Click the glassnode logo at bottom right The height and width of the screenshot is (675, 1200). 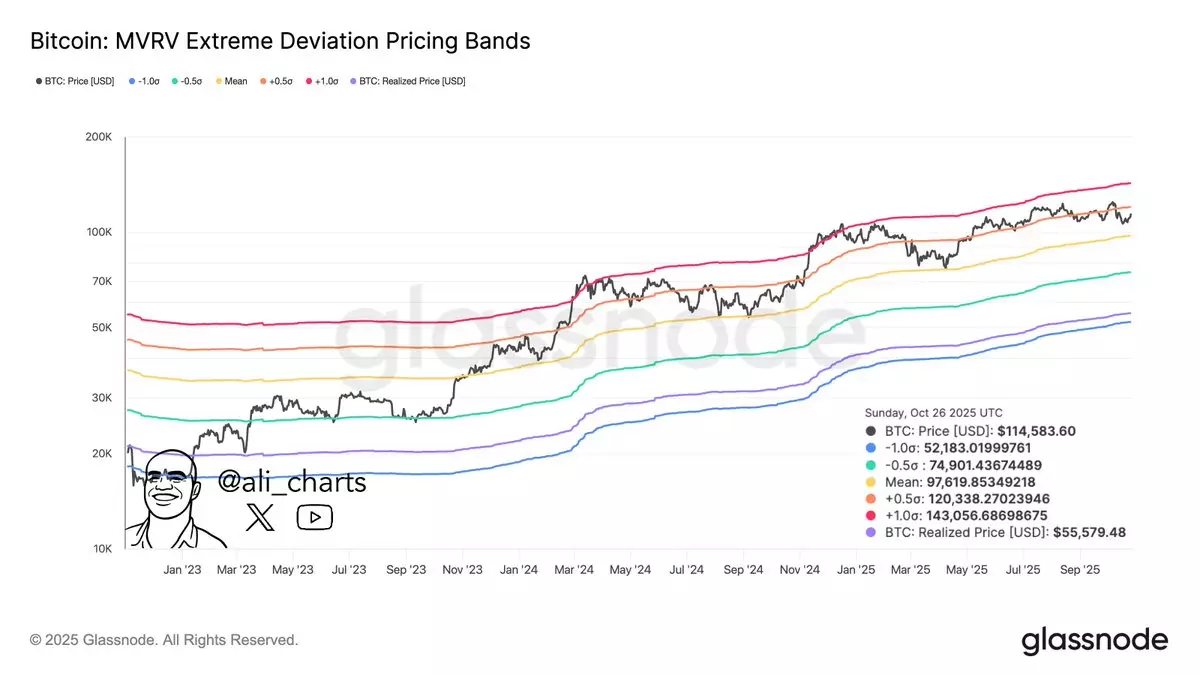point(1094,641)
